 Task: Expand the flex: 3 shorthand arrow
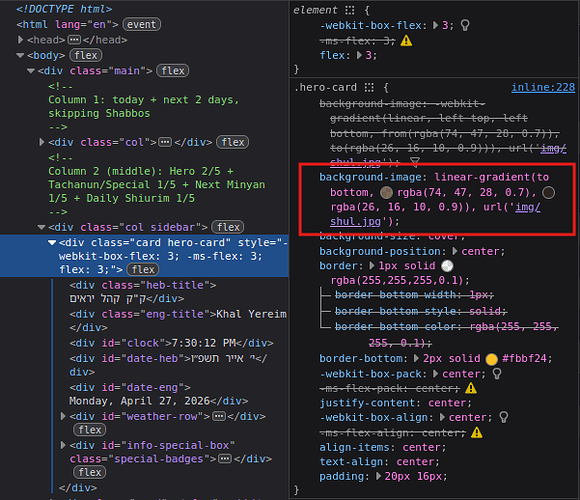359,55
